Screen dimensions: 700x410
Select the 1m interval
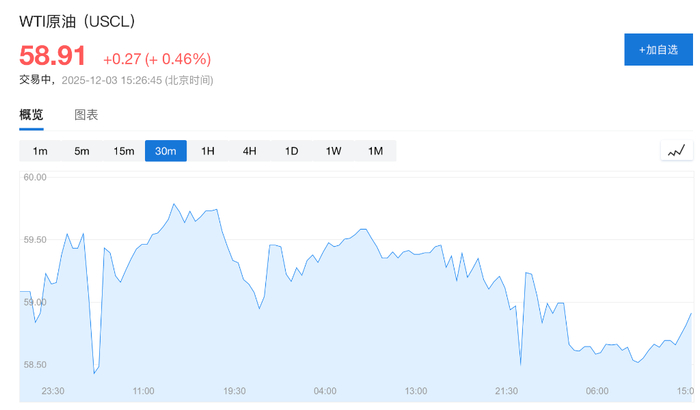(x=40, y=151)
